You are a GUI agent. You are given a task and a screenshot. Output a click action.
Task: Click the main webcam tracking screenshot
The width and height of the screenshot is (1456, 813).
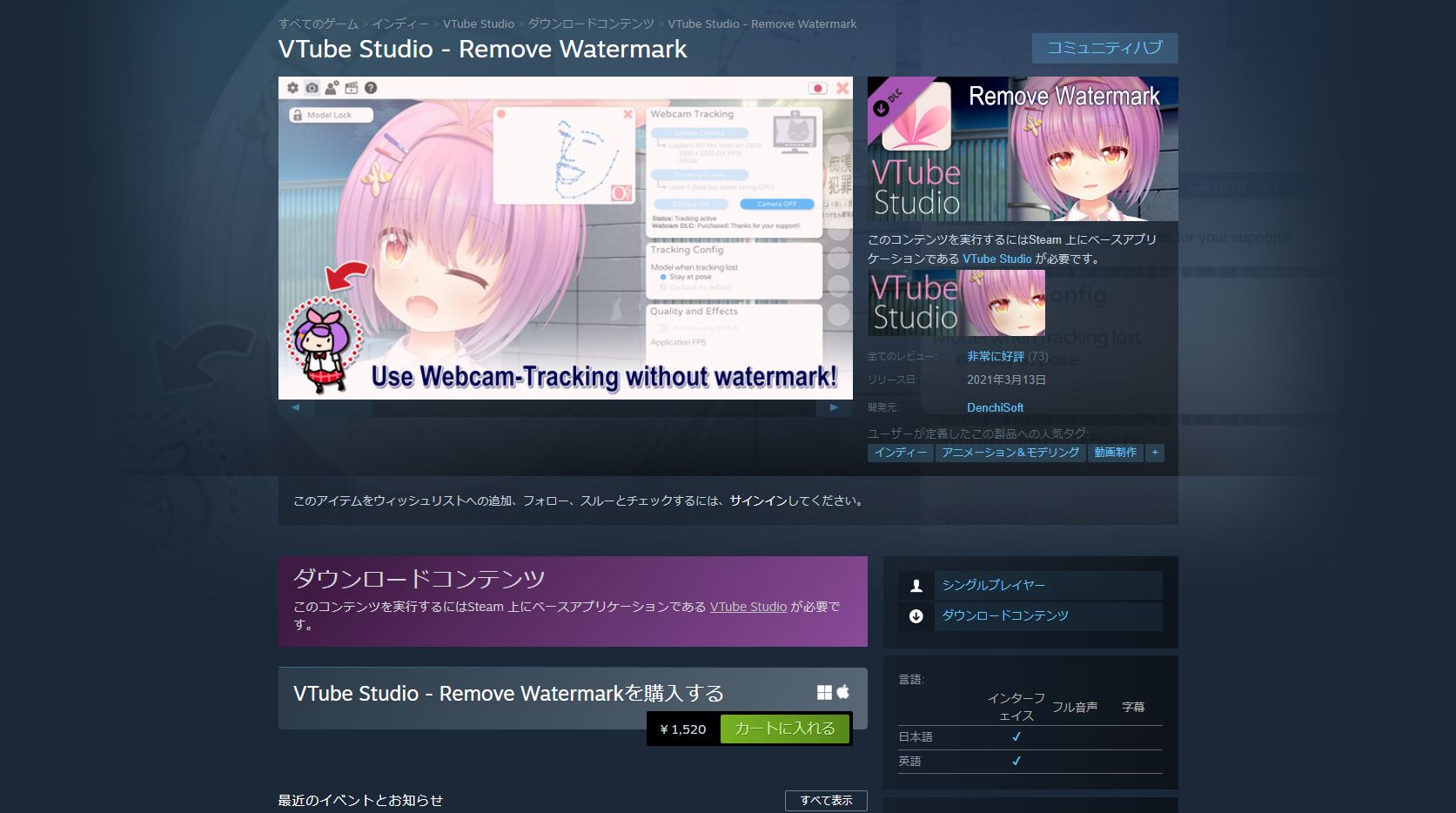coord(566,238)
